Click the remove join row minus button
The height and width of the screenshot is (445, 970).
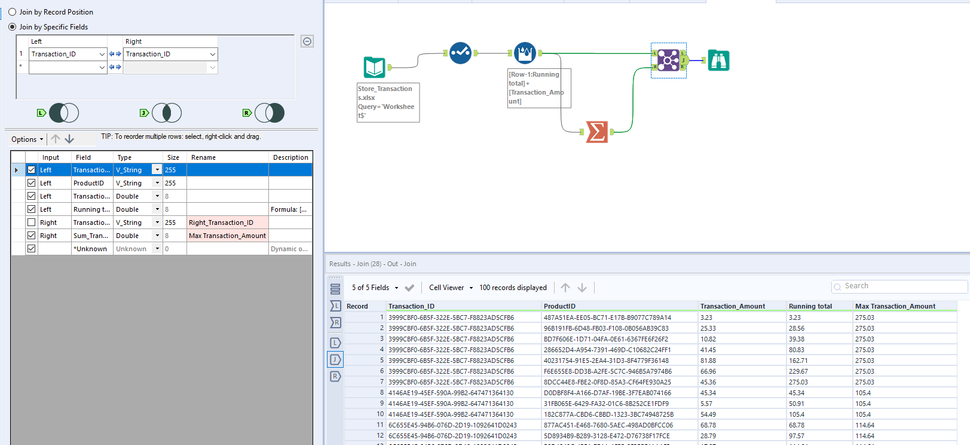307,41
